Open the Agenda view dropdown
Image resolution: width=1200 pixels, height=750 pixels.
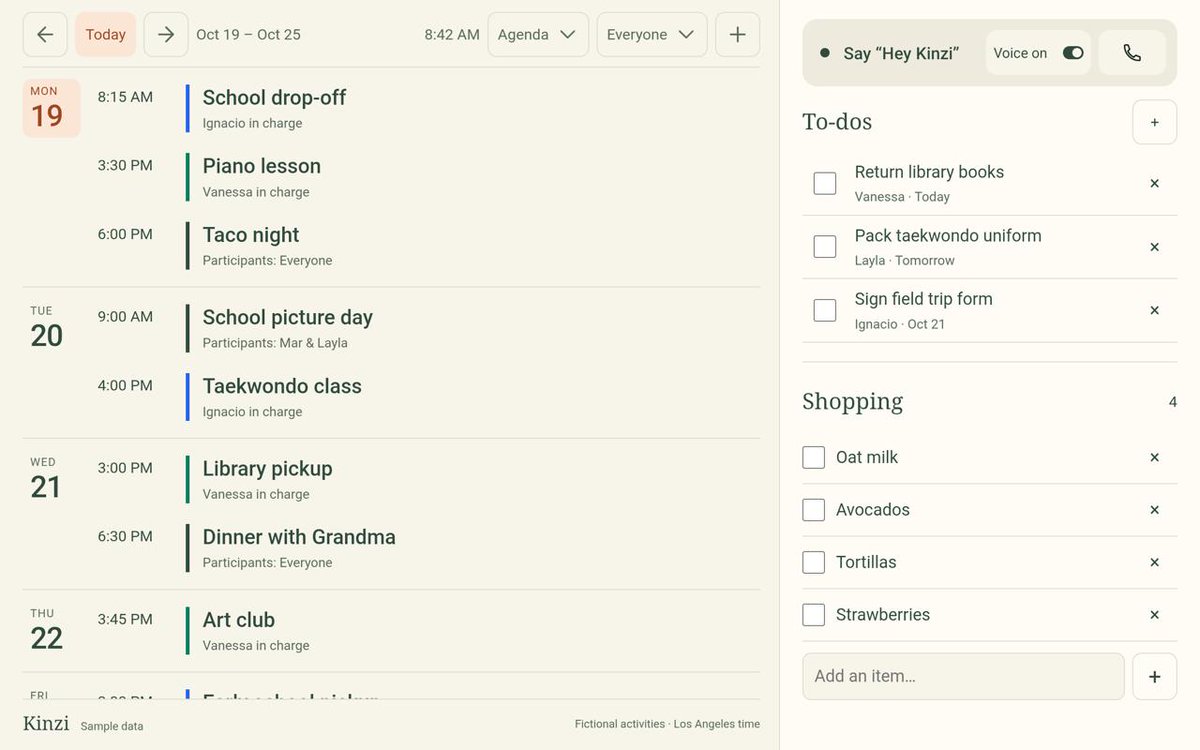[538, 34]
